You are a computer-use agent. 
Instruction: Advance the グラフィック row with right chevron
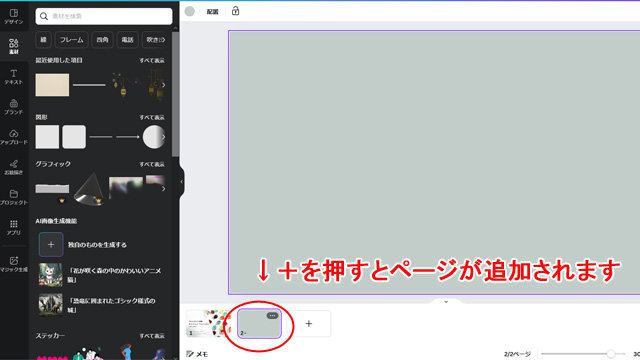[163, 189]
